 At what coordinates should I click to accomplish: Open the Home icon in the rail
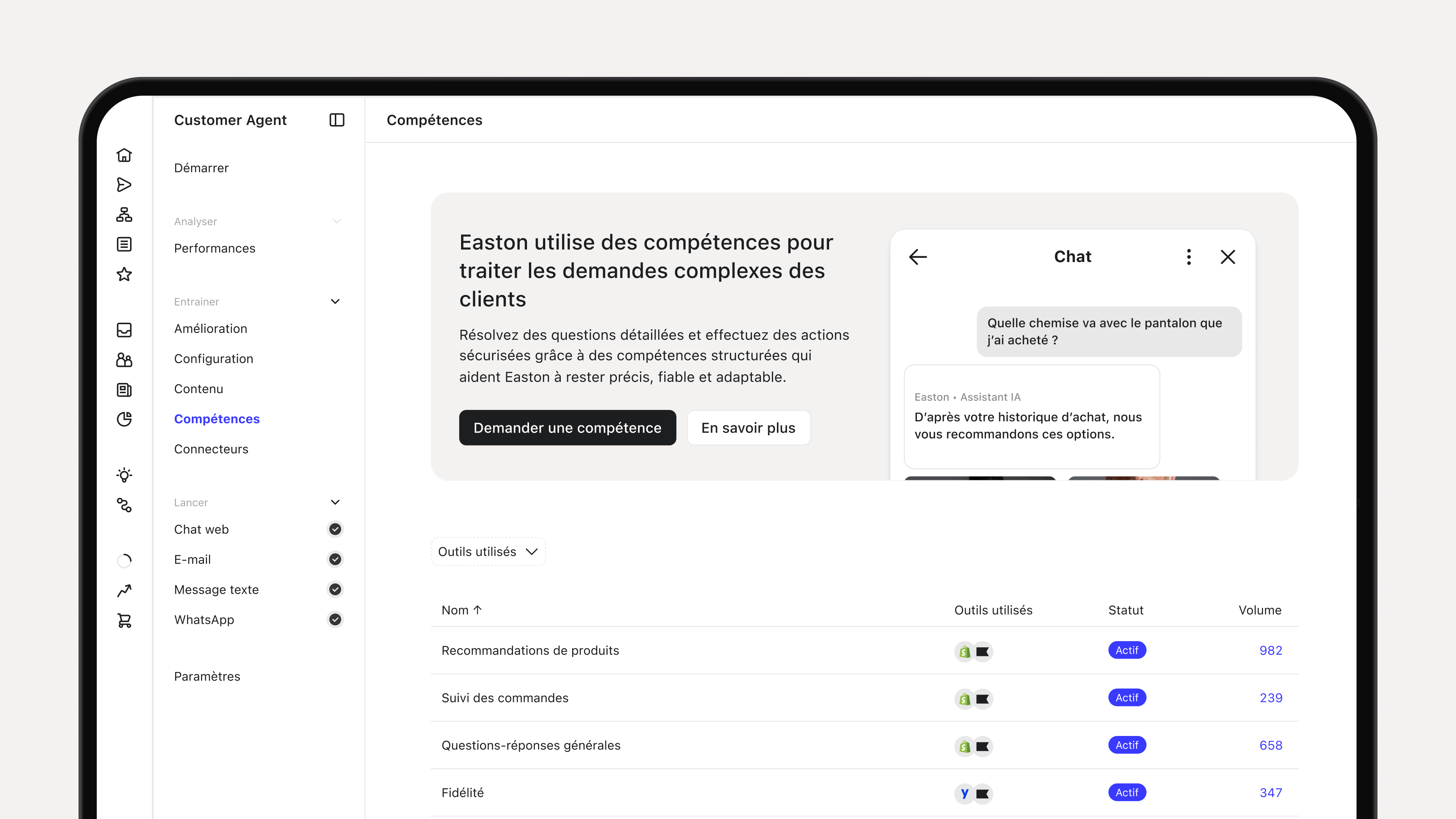click(x=124, y=155)
